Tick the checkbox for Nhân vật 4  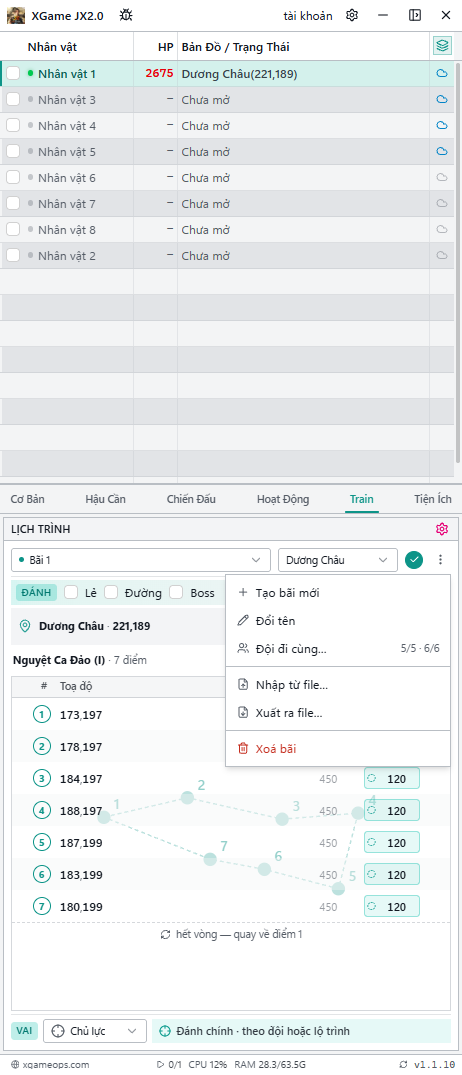[x=13, y=125]
